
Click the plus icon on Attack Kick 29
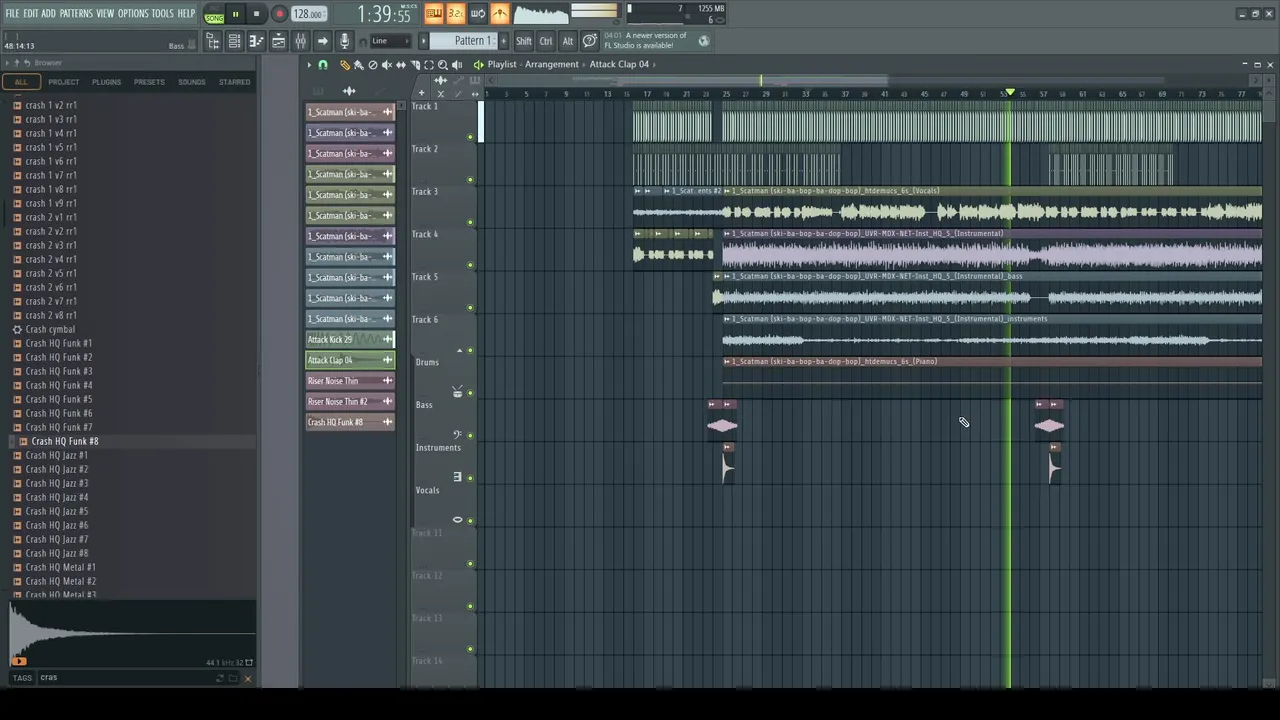387,339
